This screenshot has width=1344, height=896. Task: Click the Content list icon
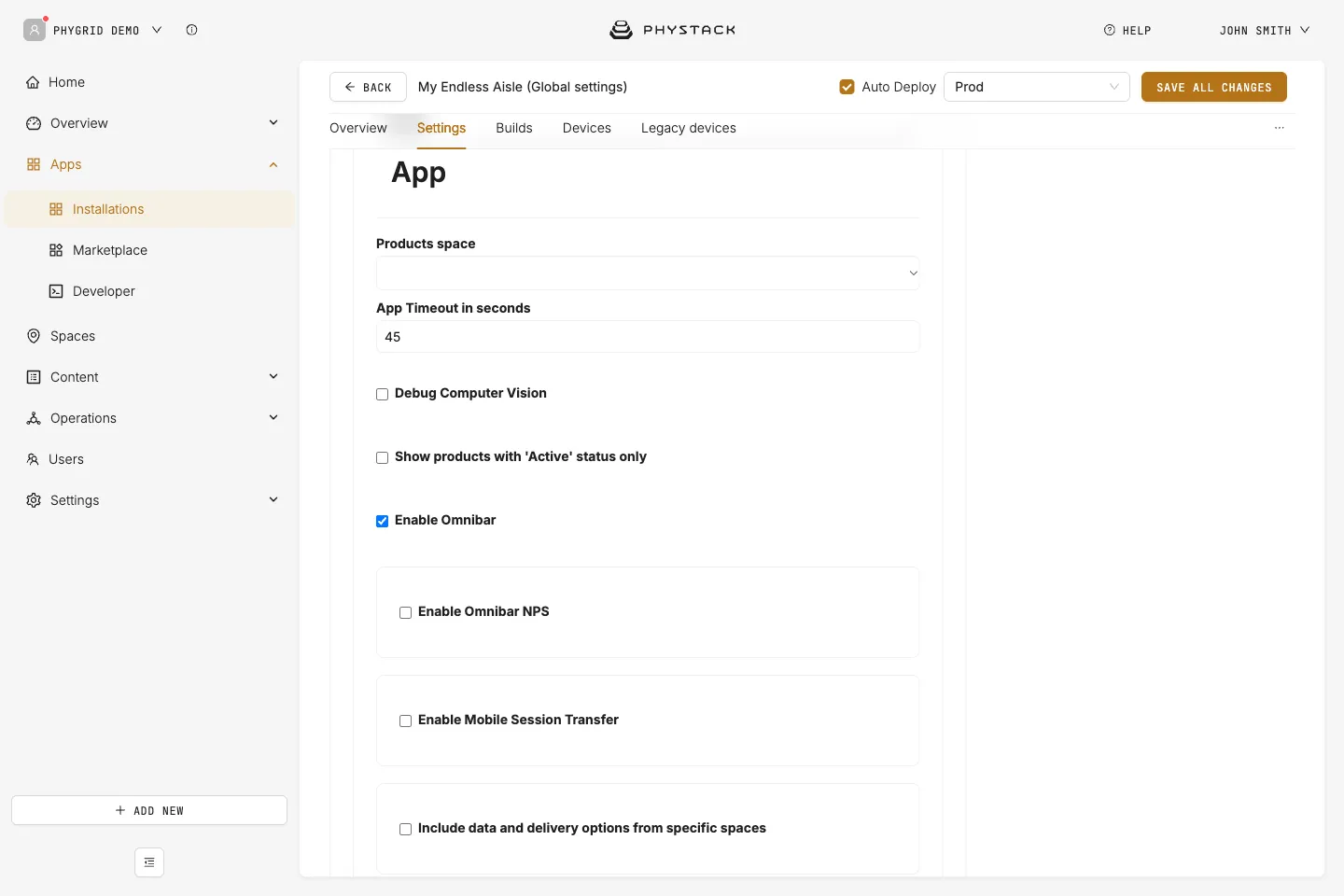[x=34, y=377]
